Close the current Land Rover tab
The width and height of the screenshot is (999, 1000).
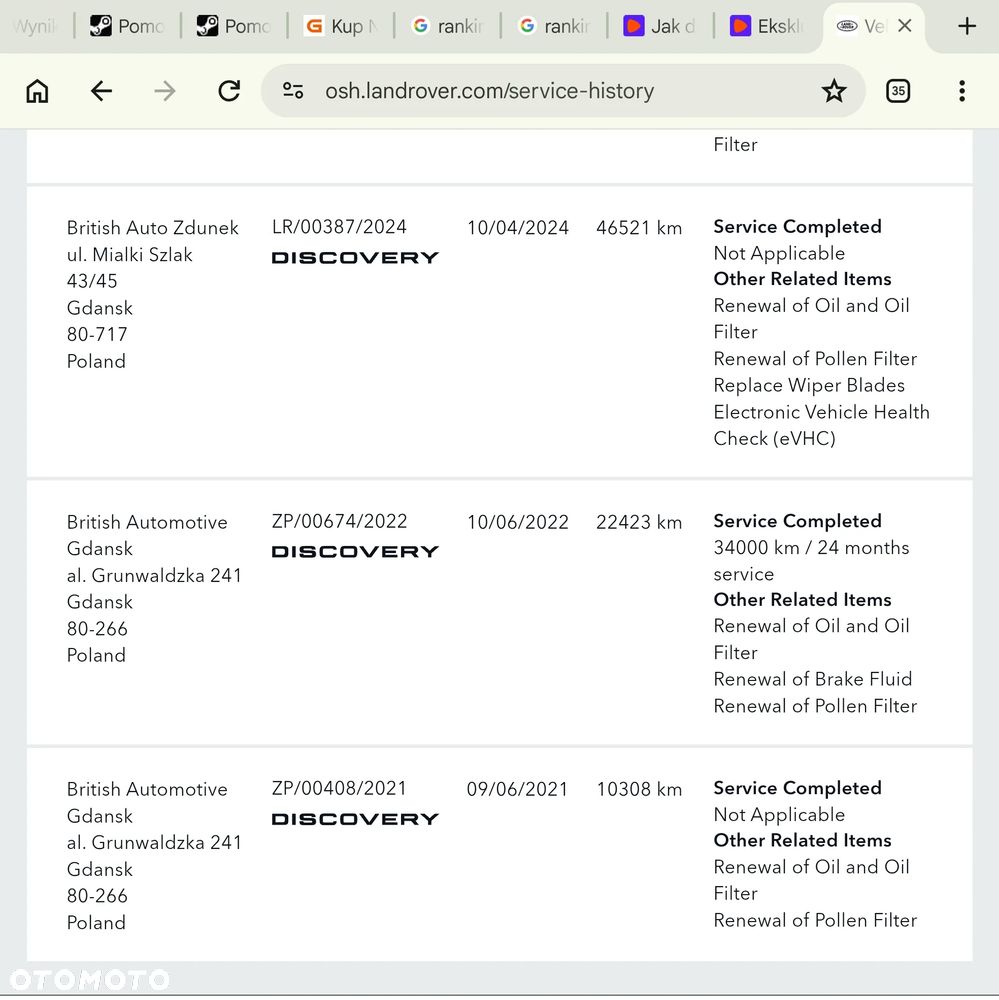904,26
